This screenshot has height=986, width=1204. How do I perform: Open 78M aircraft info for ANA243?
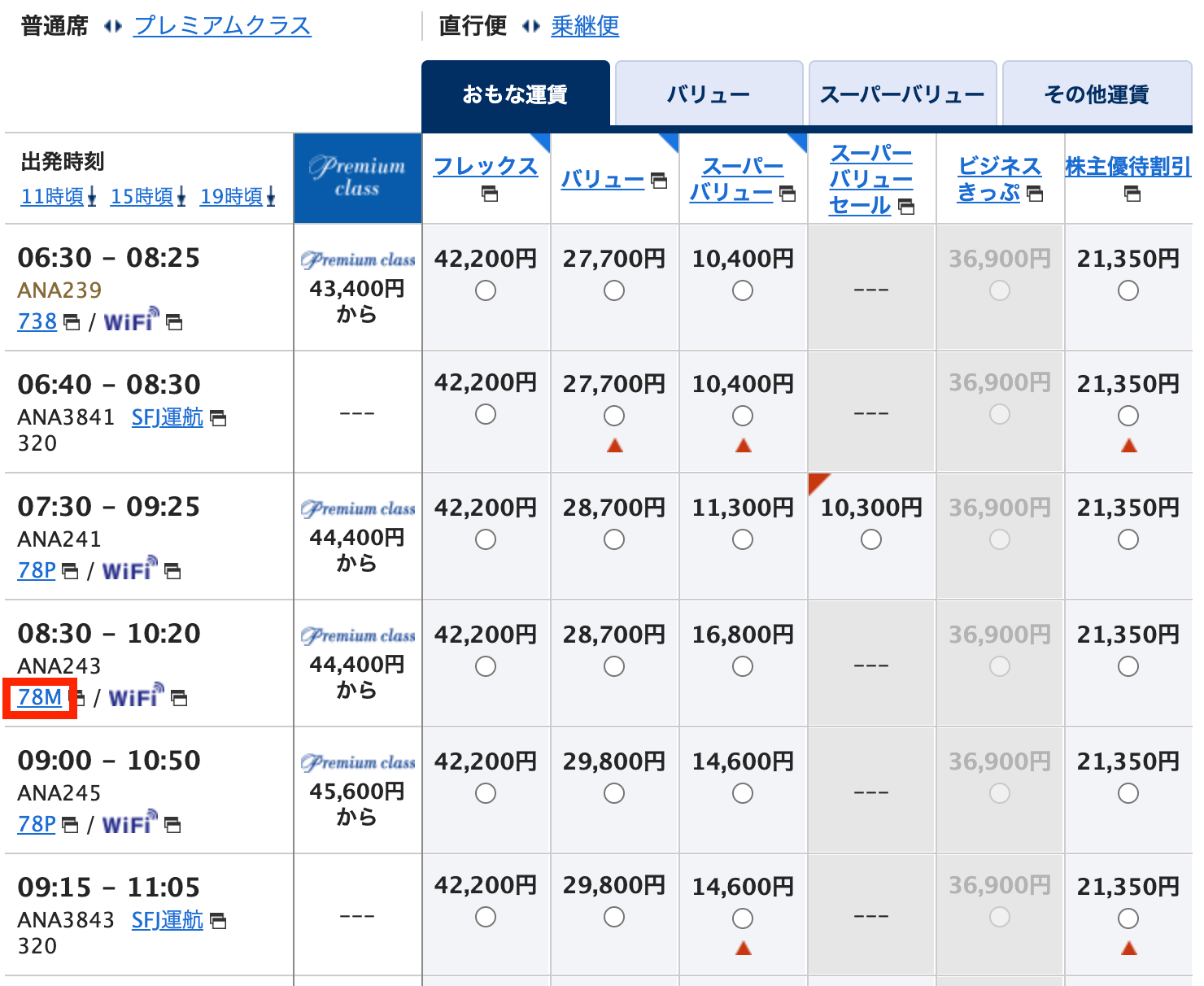40,697
